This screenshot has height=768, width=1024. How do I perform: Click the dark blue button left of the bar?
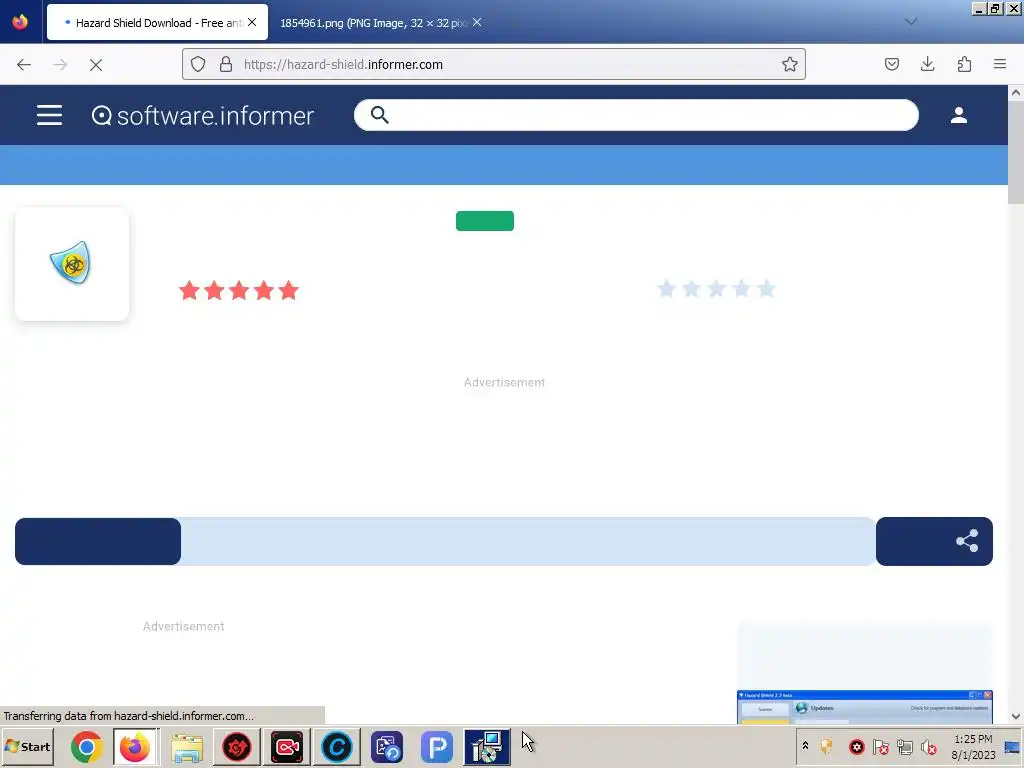click(x=98, y=541)
